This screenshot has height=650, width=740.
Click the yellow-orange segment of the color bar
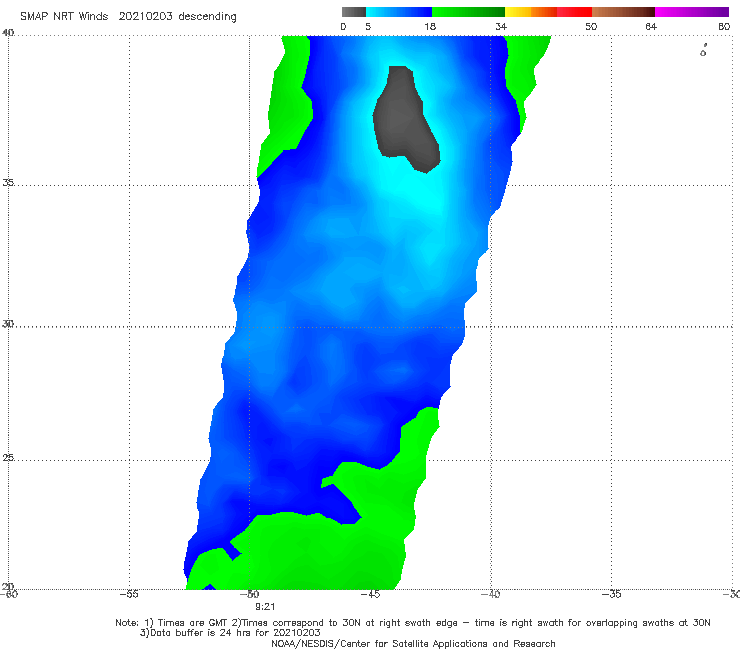pos(531,12)
